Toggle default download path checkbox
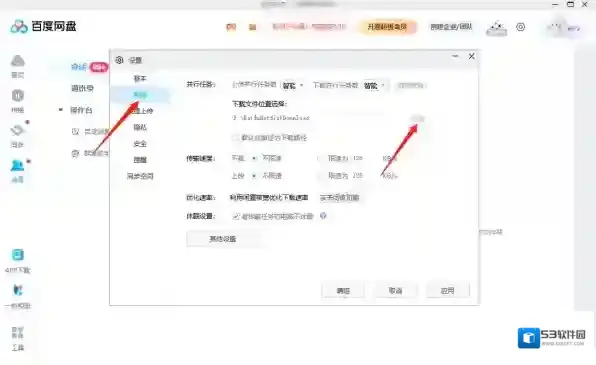Screen dimensions: 596x365 click(x=236, y=137)
